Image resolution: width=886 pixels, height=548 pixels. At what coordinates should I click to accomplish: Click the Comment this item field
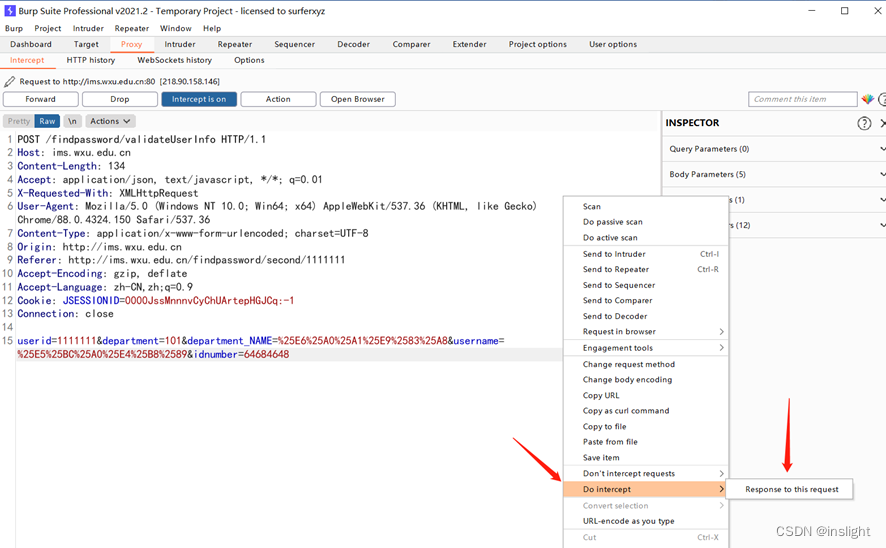802,99
